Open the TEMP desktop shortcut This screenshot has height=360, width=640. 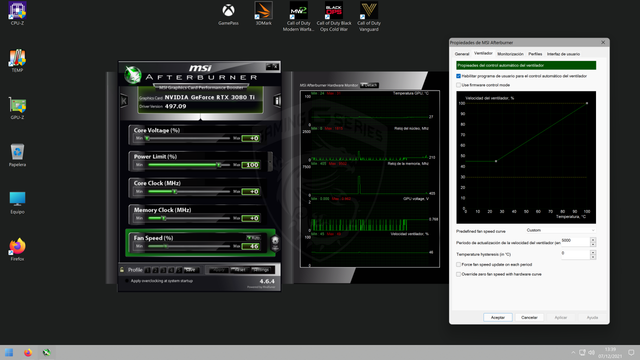(x=17, y=60)
